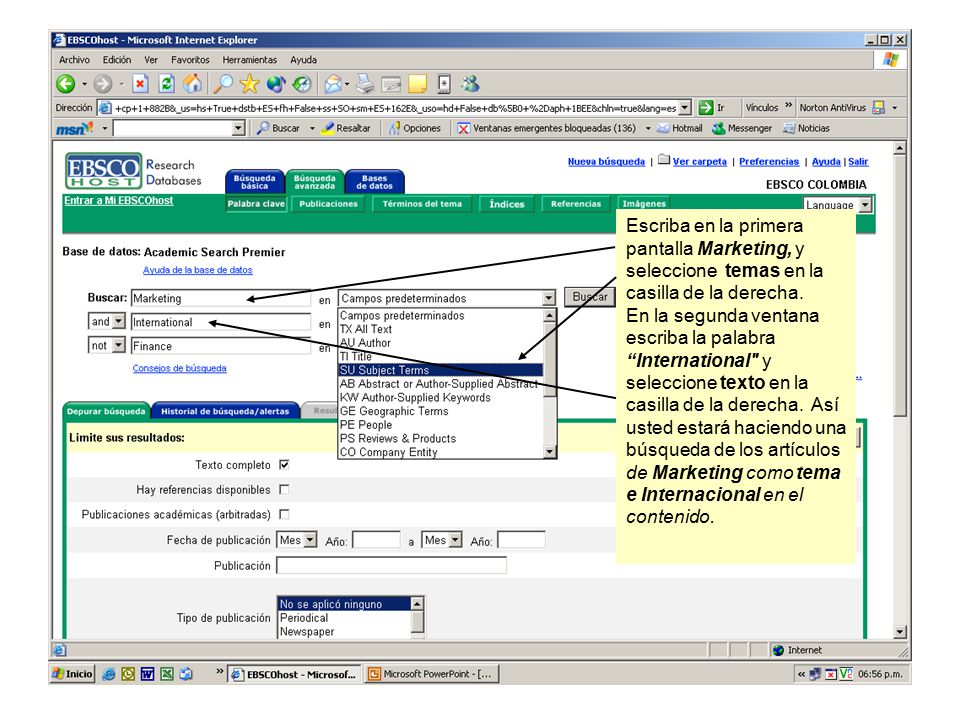The image size is (960, 720).
Task: Click the IE Back arrow icon
Action: pos(65,84)
